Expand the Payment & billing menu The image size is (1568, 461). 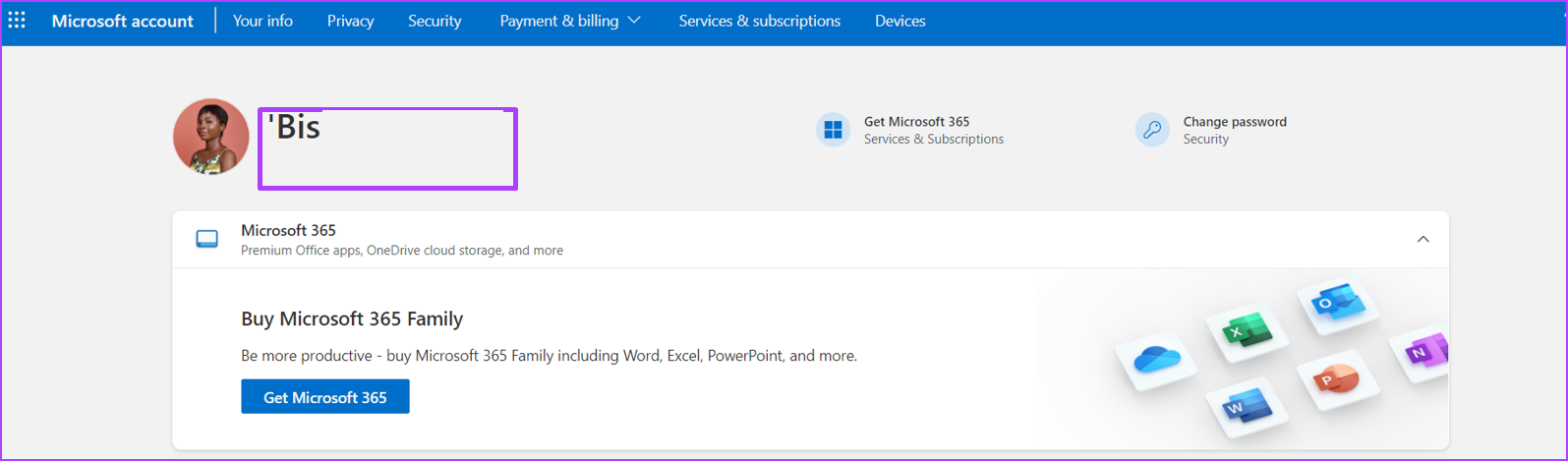pyautogui.click(x=570, y=21)
